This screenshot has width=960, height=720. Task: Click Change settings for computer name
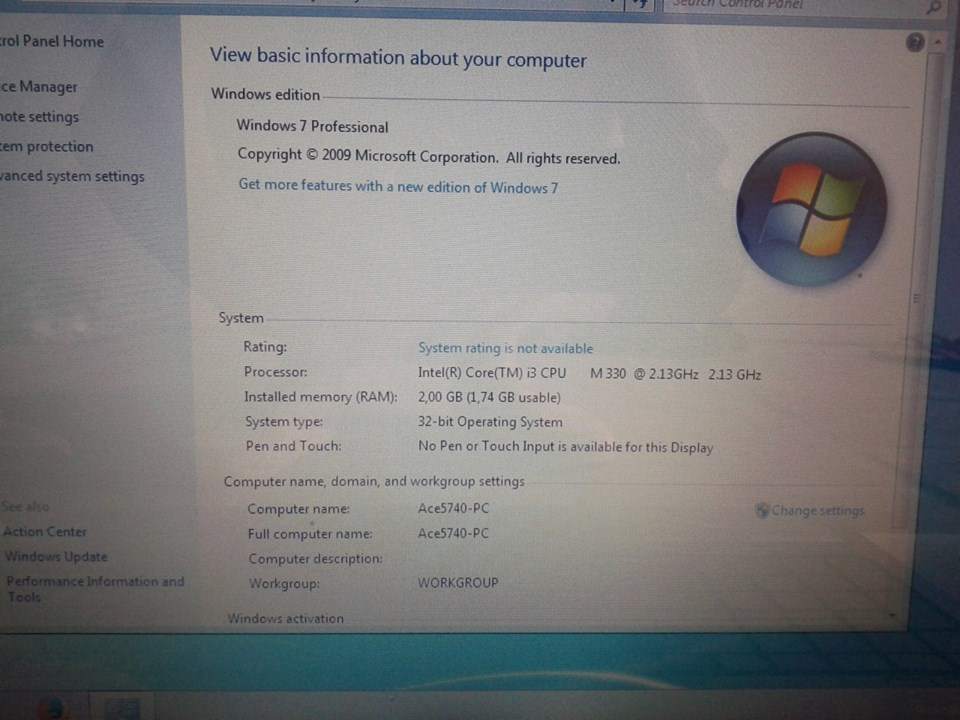[x=817, y=510]
